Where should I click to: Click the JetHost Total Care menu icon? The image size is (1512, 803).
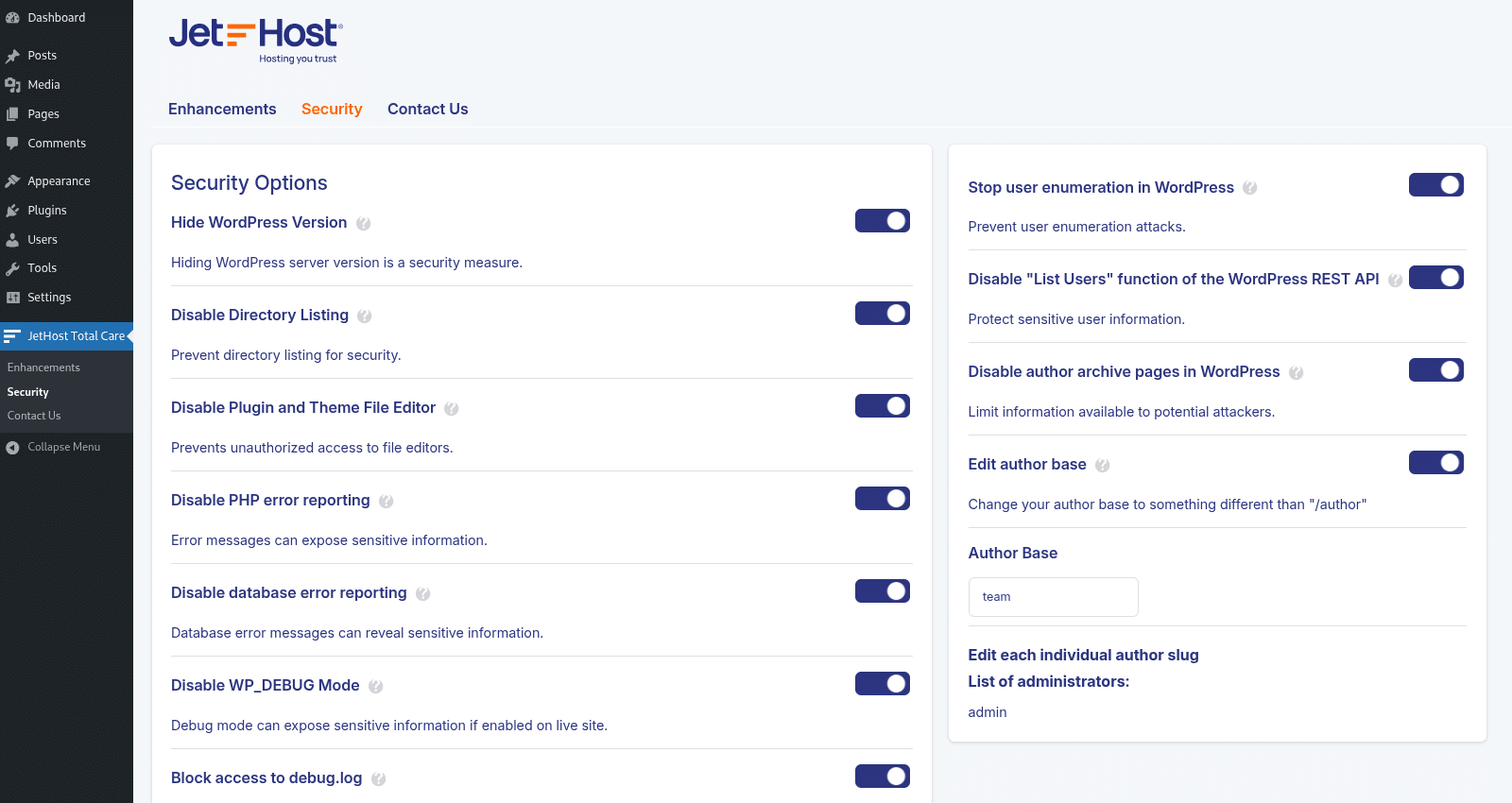click(11, 335)
